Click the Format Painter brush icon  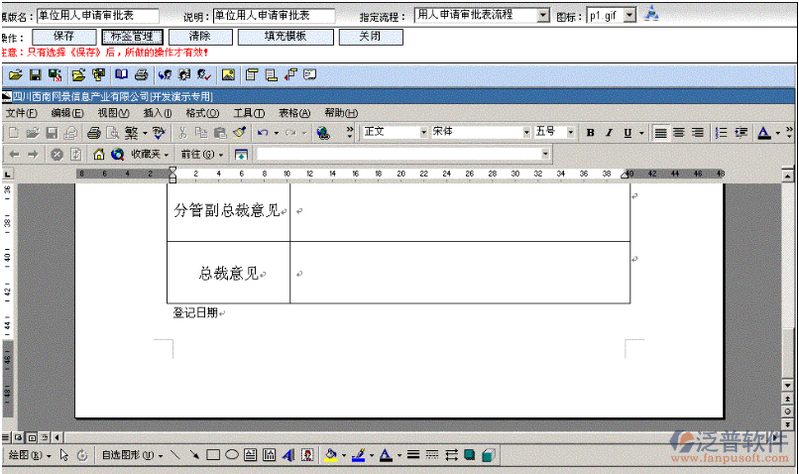pyautogui.click(x=239, y=133)
